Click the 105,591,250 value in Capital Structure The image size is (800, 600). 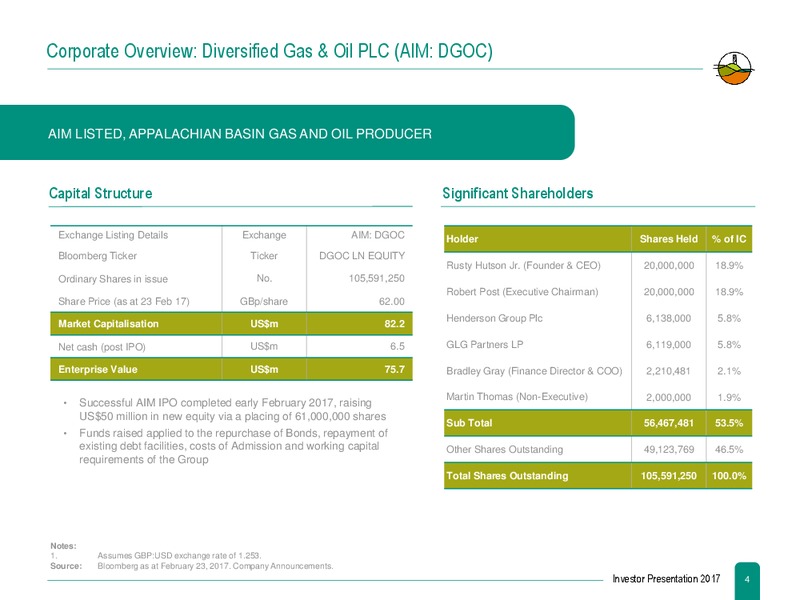tap(377, 278)
